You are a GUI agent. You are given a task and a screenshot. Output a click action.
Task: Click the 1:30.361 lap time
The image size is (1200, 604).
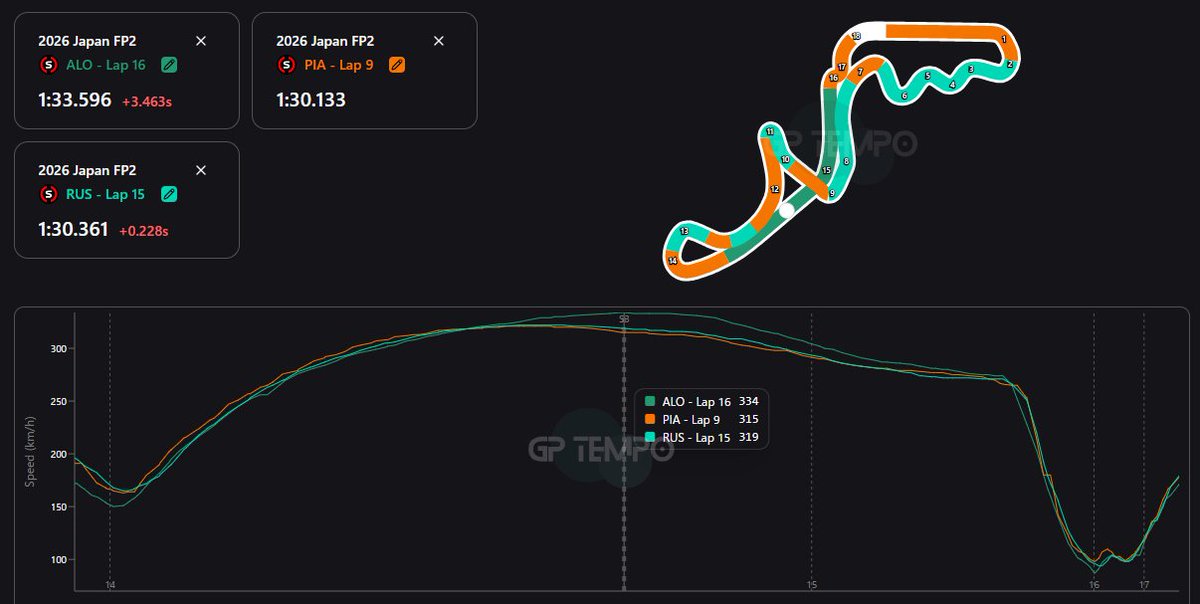pos(74,229)
